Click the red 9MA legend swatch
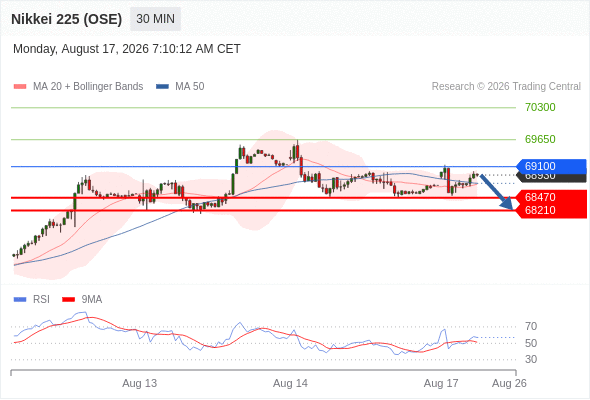 coord(68,300)
